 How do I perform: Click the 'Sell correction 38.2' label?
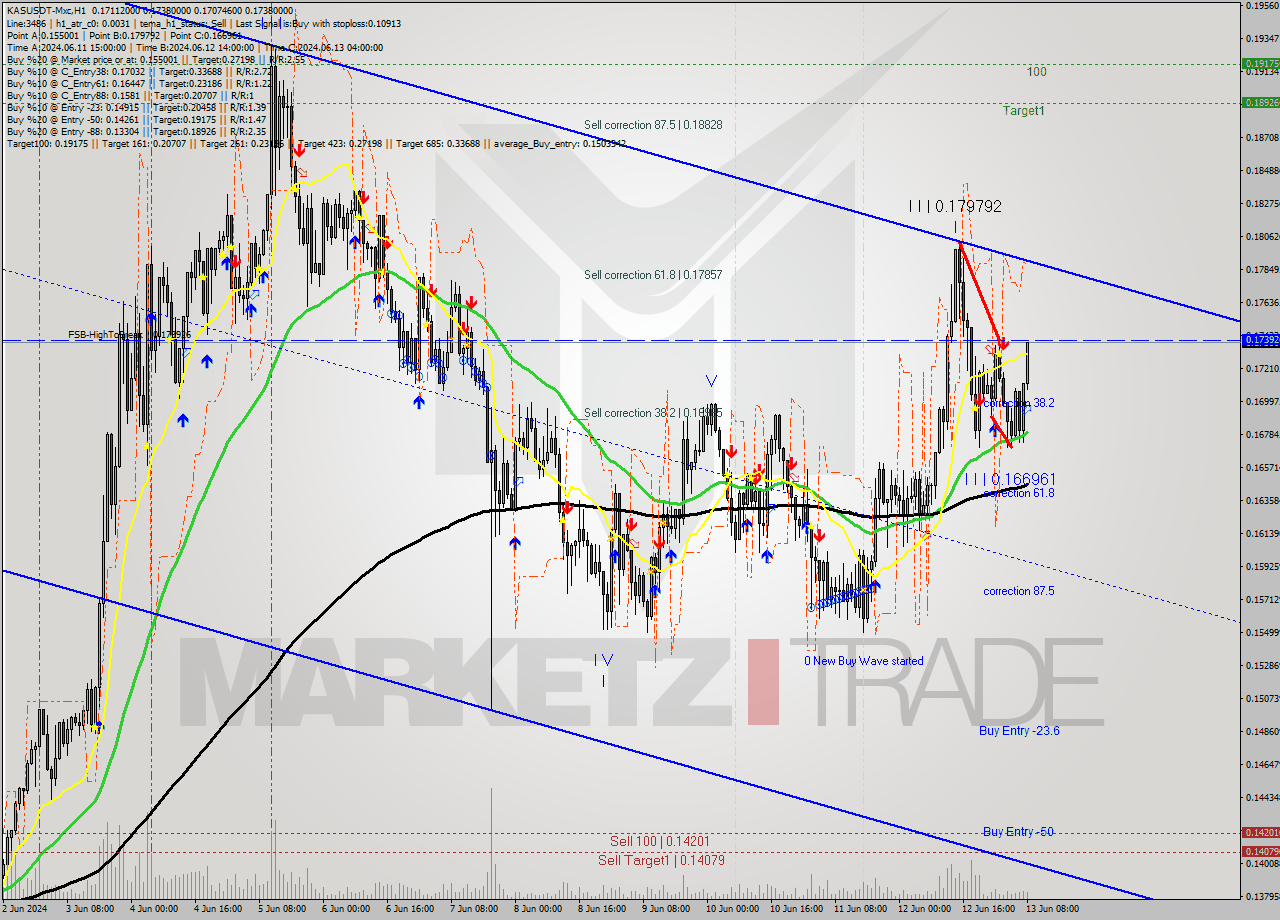point(653,412)
